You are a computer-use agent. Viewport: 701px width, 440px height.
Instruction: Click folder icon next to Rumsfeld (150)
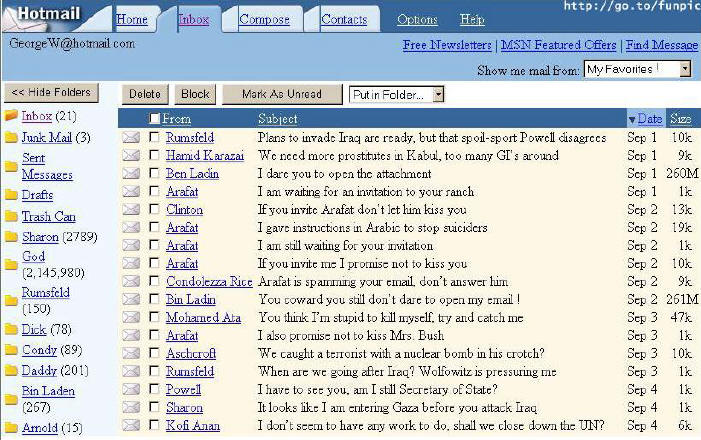11,300
